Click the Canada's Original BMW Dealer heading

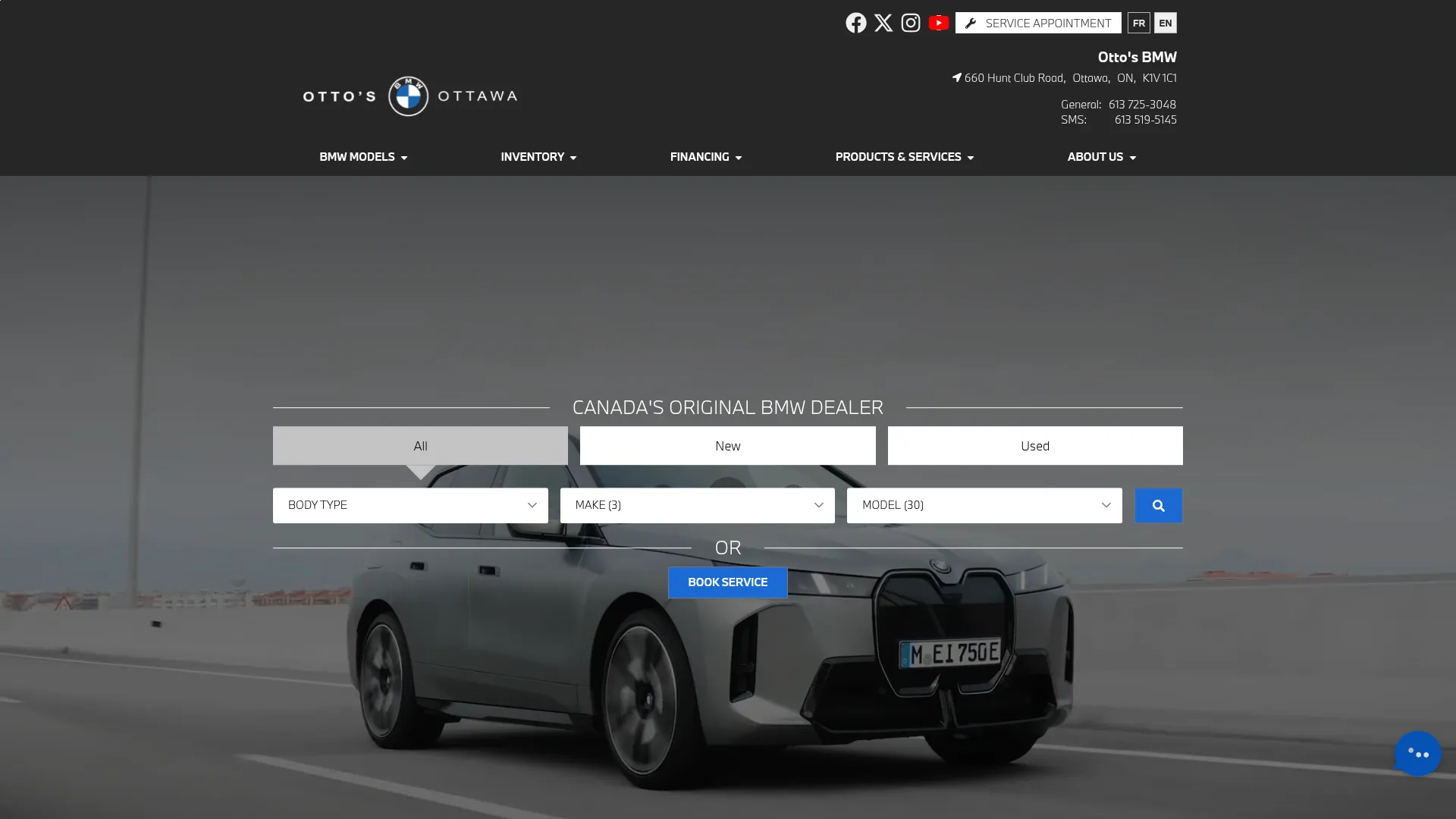point(728,407)
